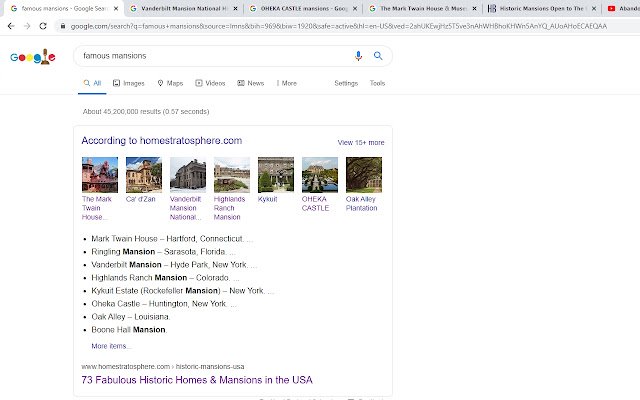The height and width of the screenshot is (400, 640).
Task: Close the Historic Mansions Open browser tab
Action: click(593, 8)
